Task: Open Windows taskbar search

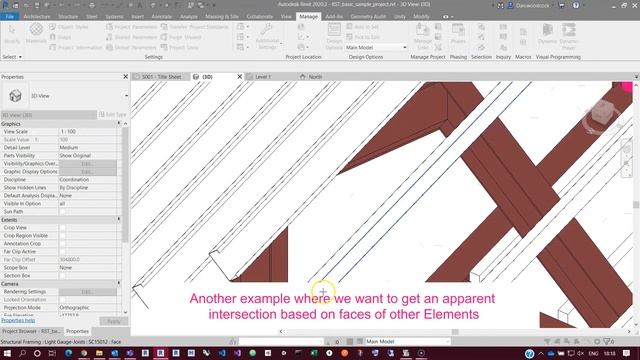Action: [22, 353]
